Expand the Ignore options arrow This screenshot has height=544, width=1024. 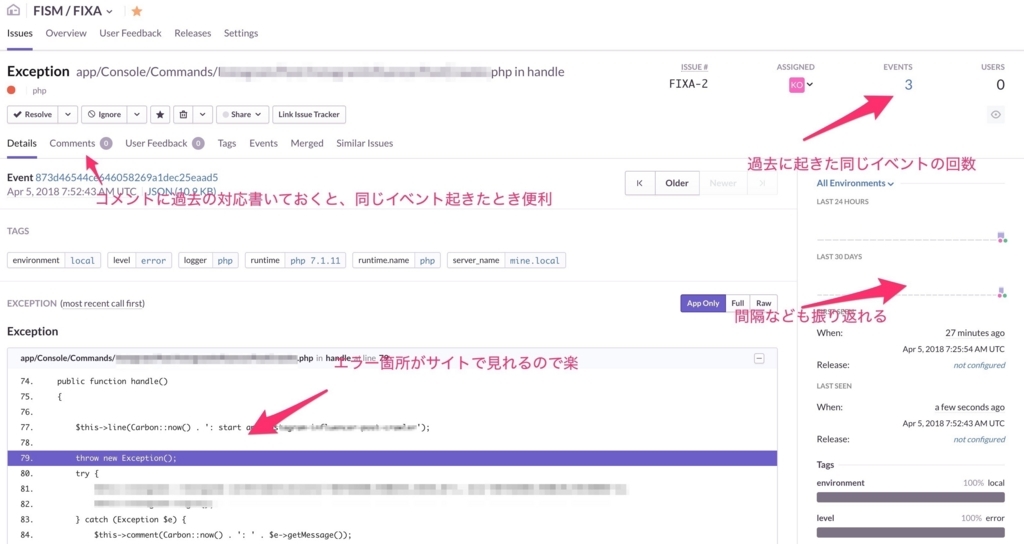pyautogui.click(x=136, y=114)
